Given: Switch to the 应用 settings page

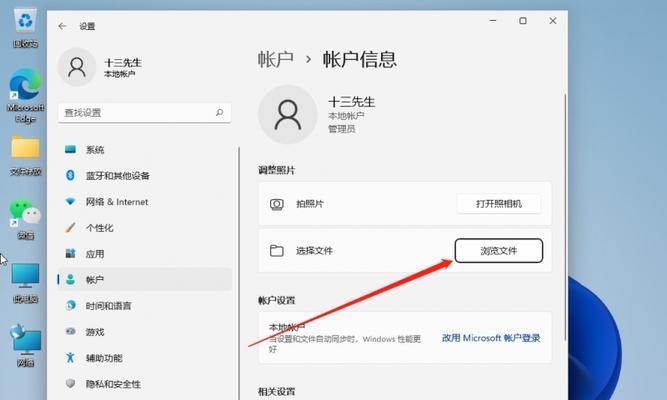Looking at the screenshot, I should 145,254.
